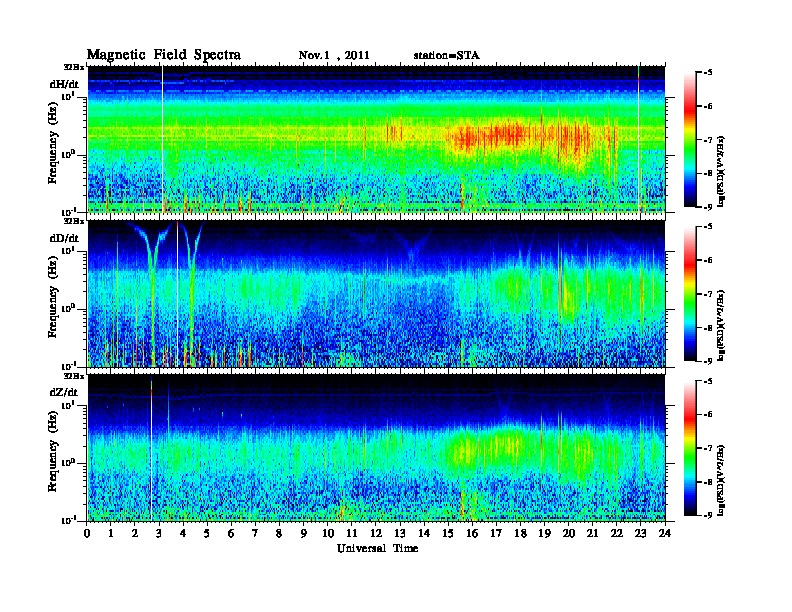
Task: Click the "-8" tick of dZ/dt color bar
Action: point(708,482)
